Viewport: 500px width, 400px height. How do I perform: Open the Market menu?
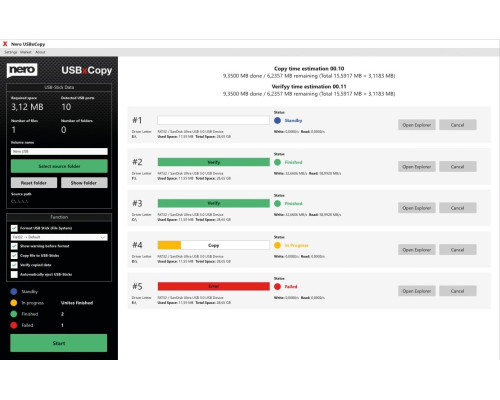pyautogui.click(x=26, y=52)
